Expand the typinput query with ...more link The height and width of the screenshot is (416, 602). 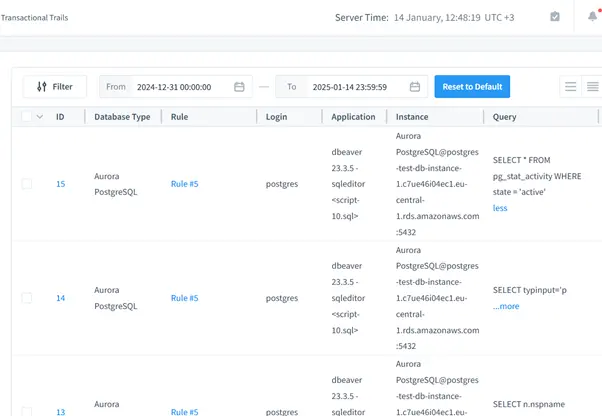coord(506,306)
